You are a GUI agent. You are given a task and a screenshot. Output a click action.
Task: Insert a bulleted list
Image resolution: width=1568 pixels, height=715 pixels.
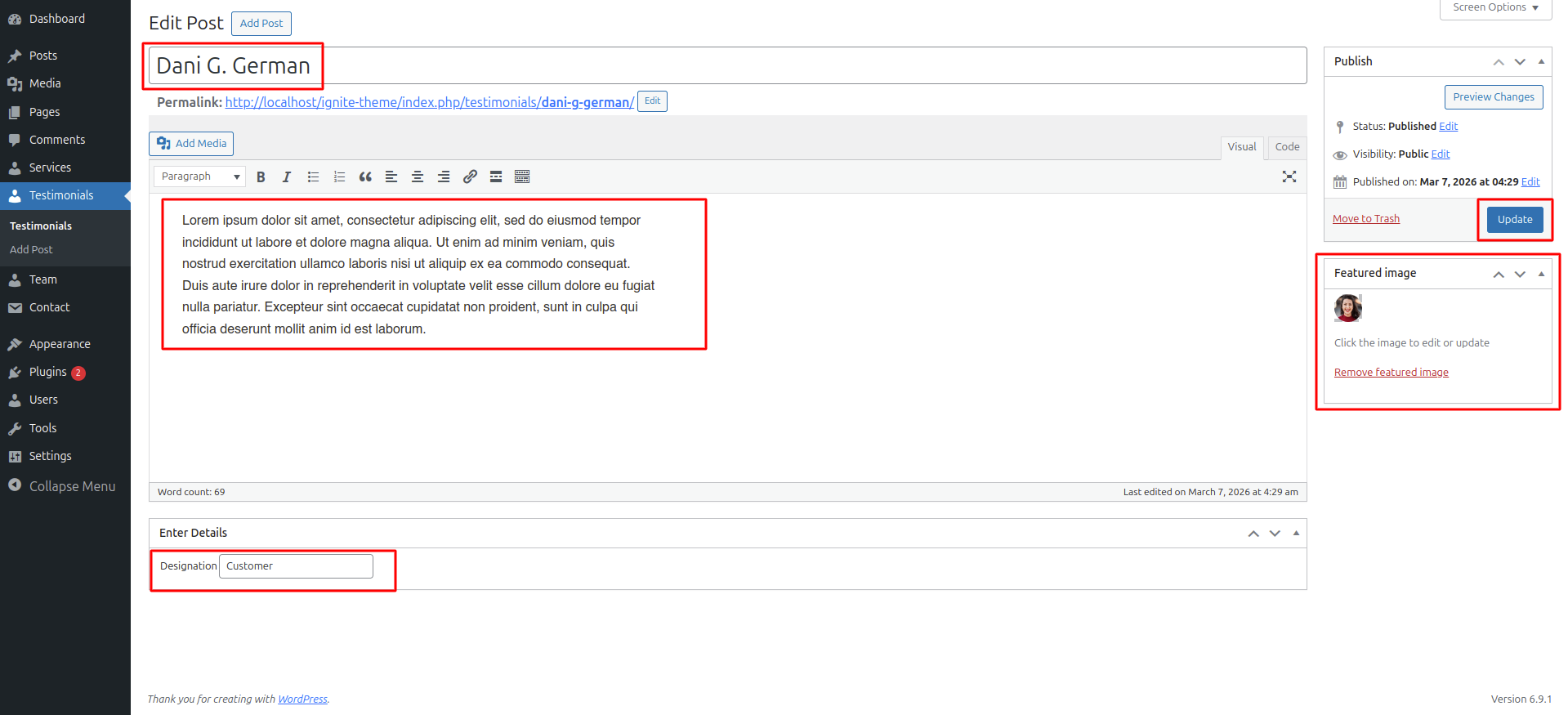pyautogui.click(x=313, y=177)
